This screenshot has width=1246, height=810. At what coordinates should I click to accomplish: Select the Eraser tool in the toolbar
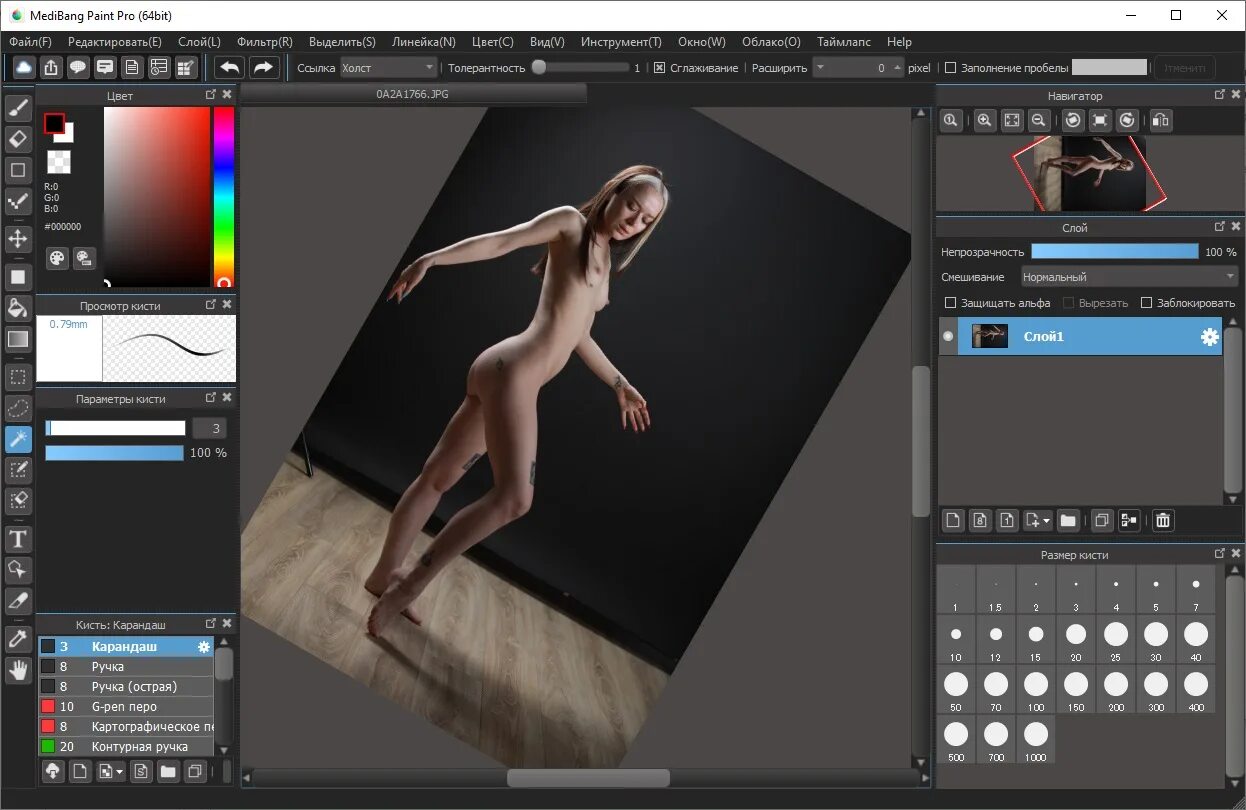point(18,139)
